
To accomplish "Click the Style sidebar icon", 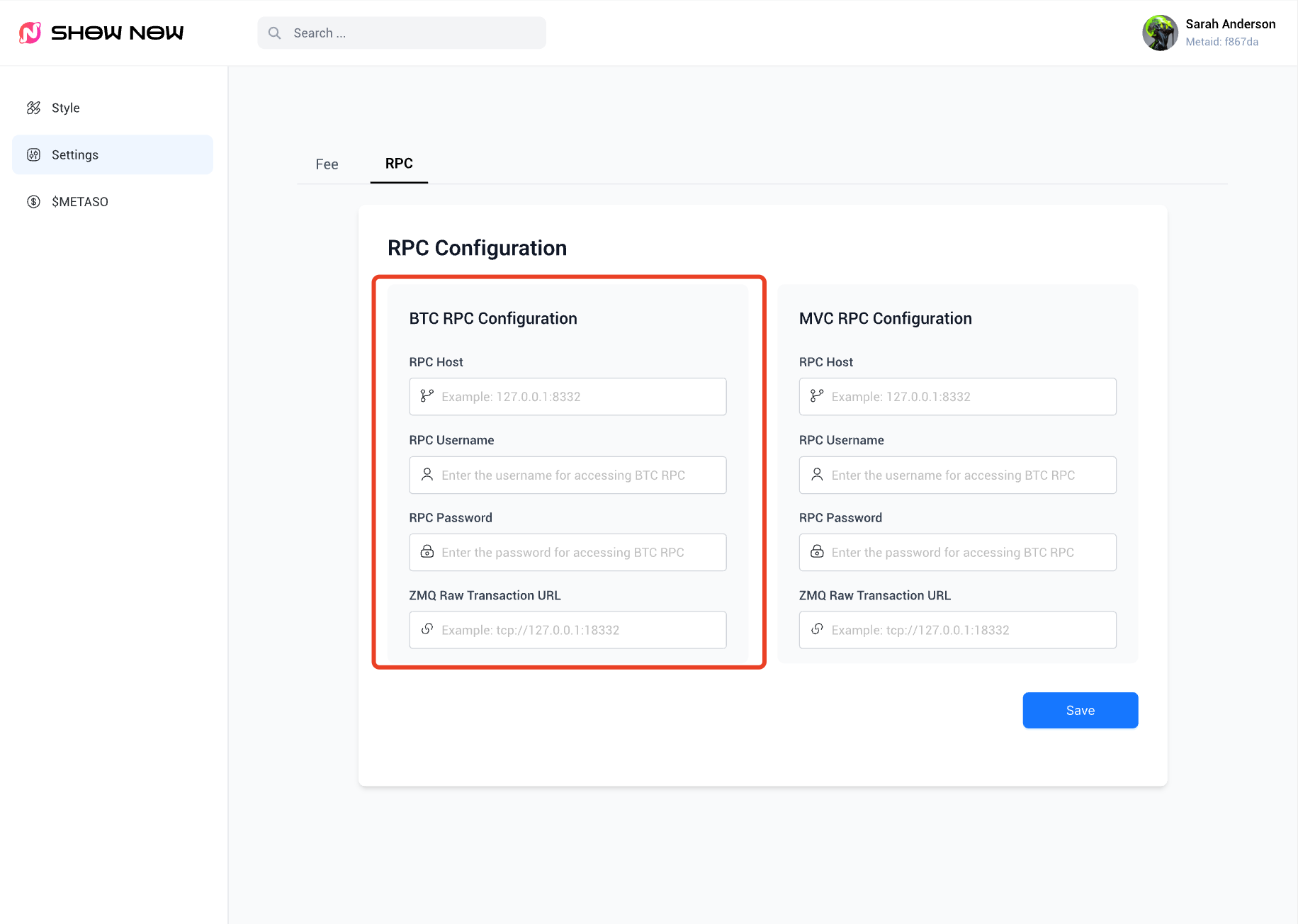I will tap(33, 108).
